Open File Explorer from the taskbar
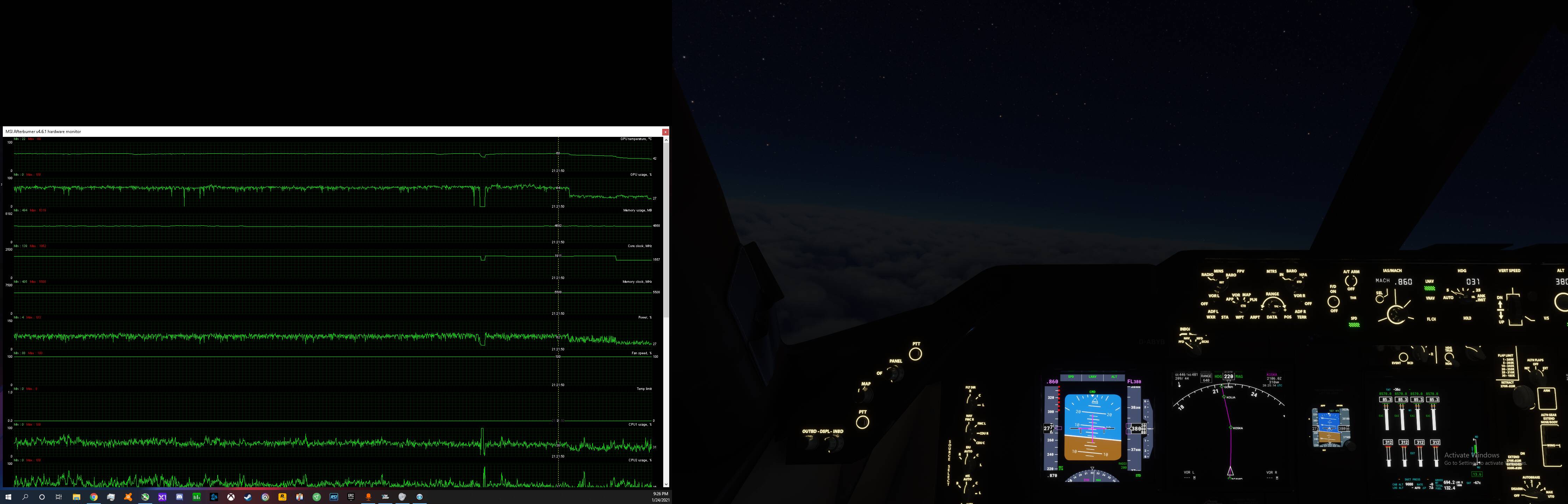 click(x=77, y=497)
